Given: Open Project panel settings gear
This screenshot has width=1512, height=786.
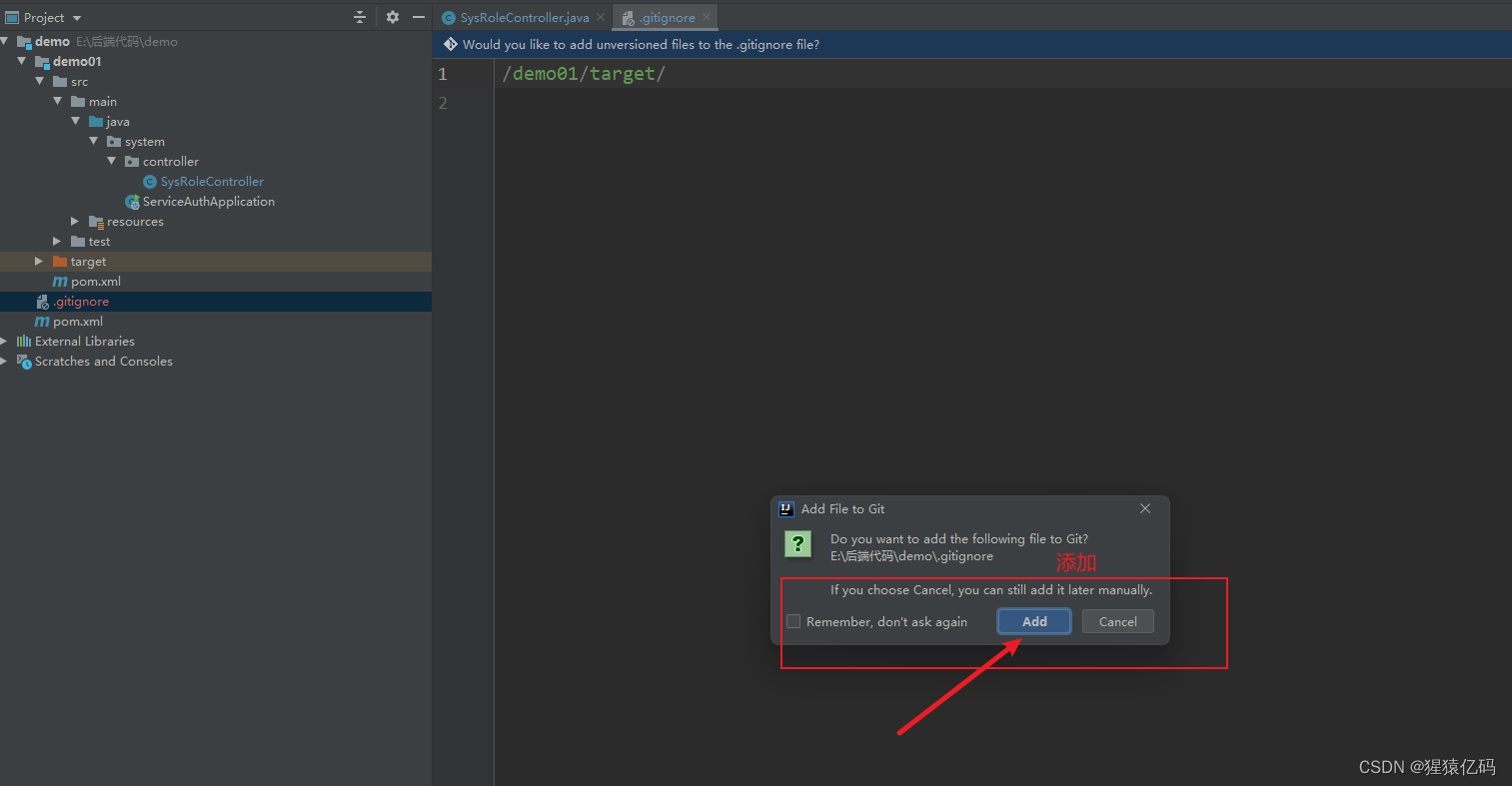Looking at the screenshot, I should coord(393,18).
